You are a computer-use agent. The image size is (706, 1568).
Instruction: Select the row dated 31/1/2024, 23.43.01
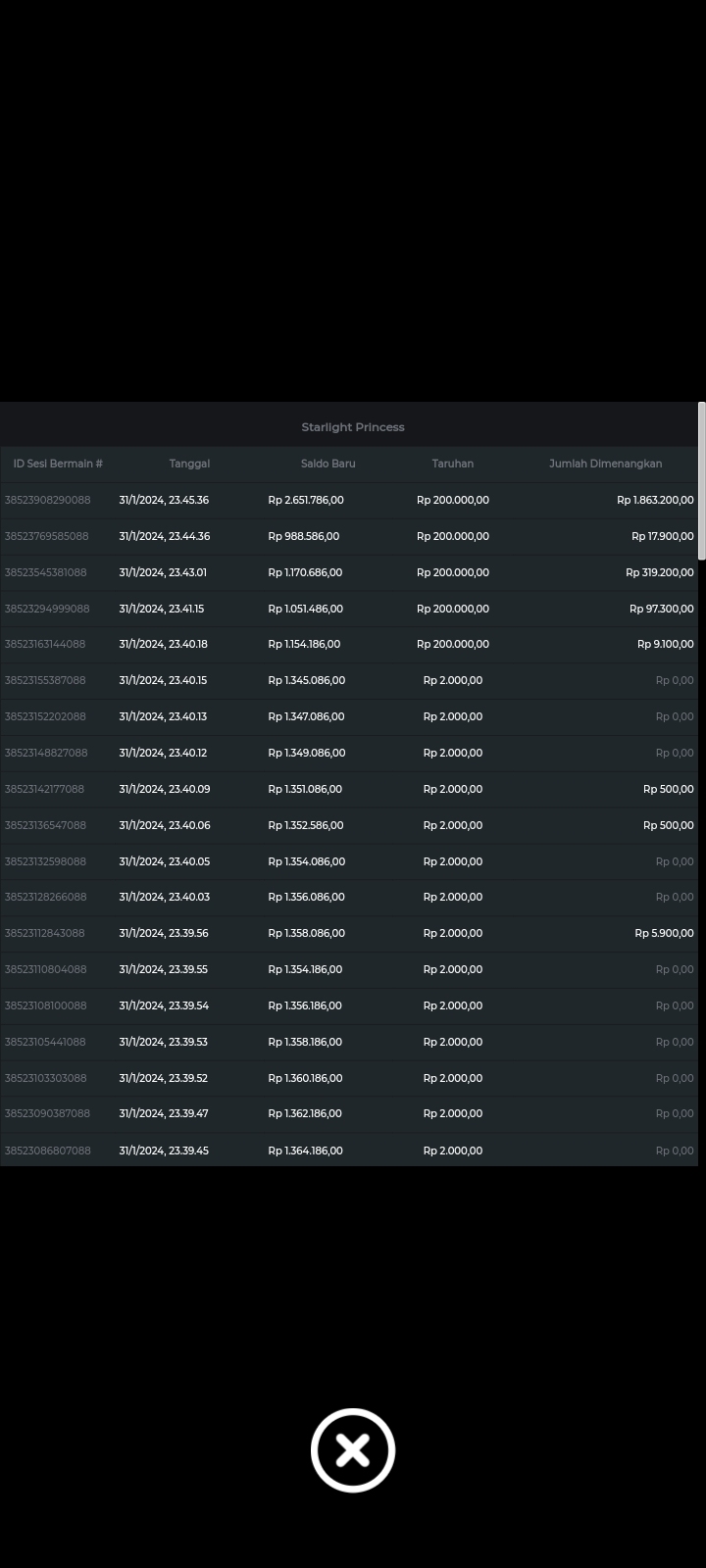pyautogui.click(x=163, y=572)
